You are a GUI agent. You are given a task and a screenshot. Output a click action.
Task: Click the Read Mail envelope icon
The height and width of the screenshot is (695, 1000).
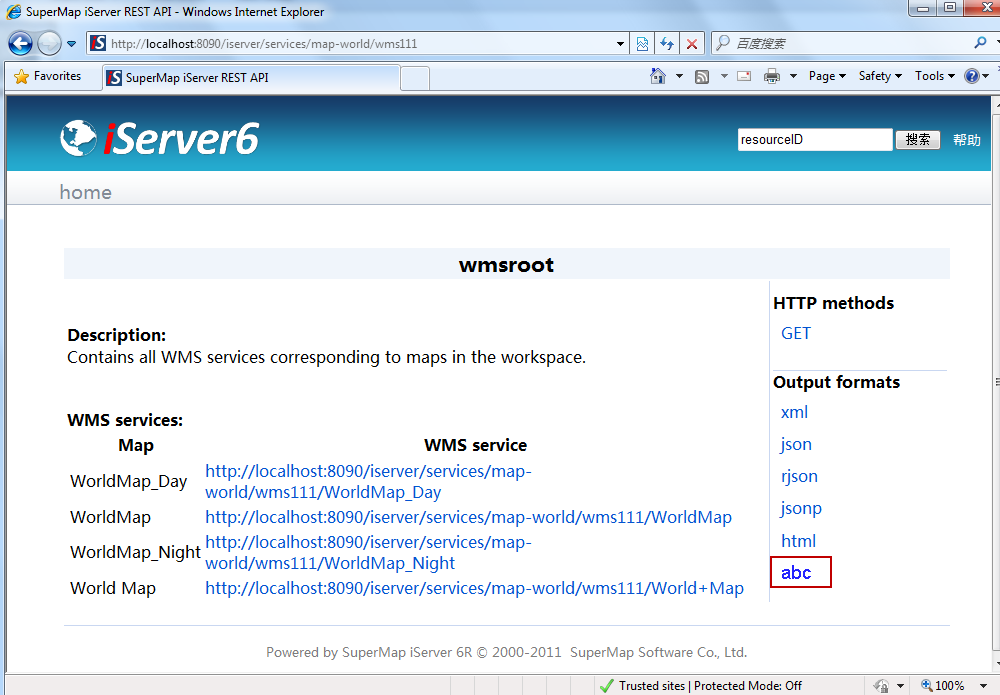point(744,76)
